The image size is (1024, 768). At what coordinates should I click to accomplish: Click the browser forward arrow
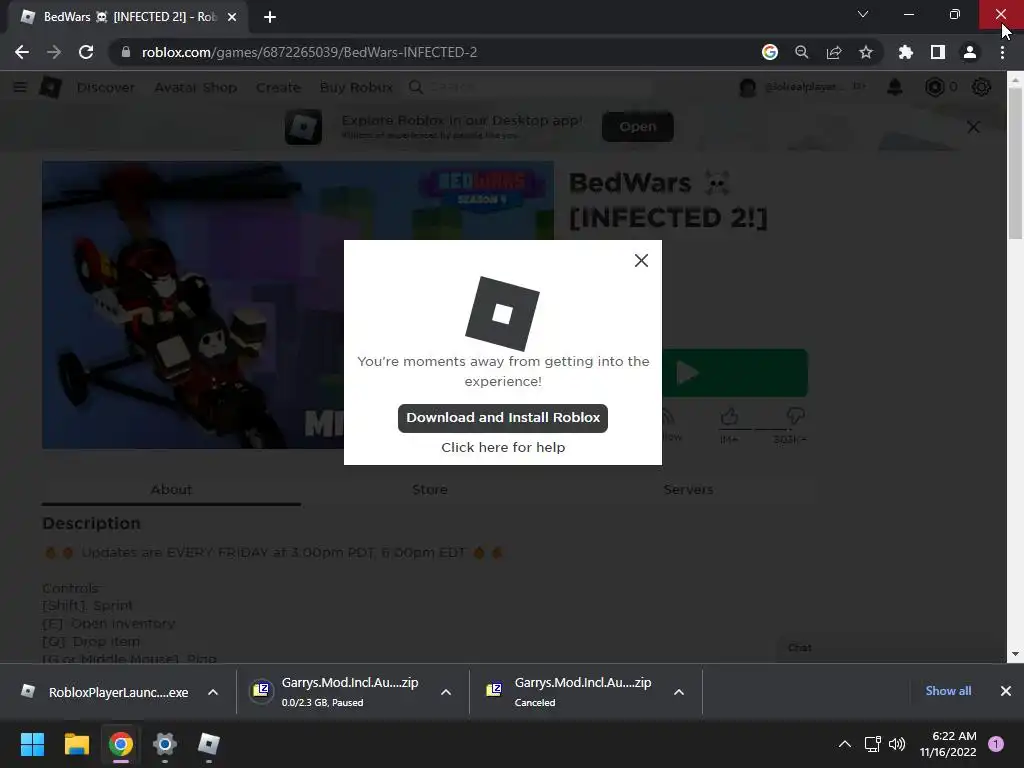pyautogui.click(x=54, y=52)
